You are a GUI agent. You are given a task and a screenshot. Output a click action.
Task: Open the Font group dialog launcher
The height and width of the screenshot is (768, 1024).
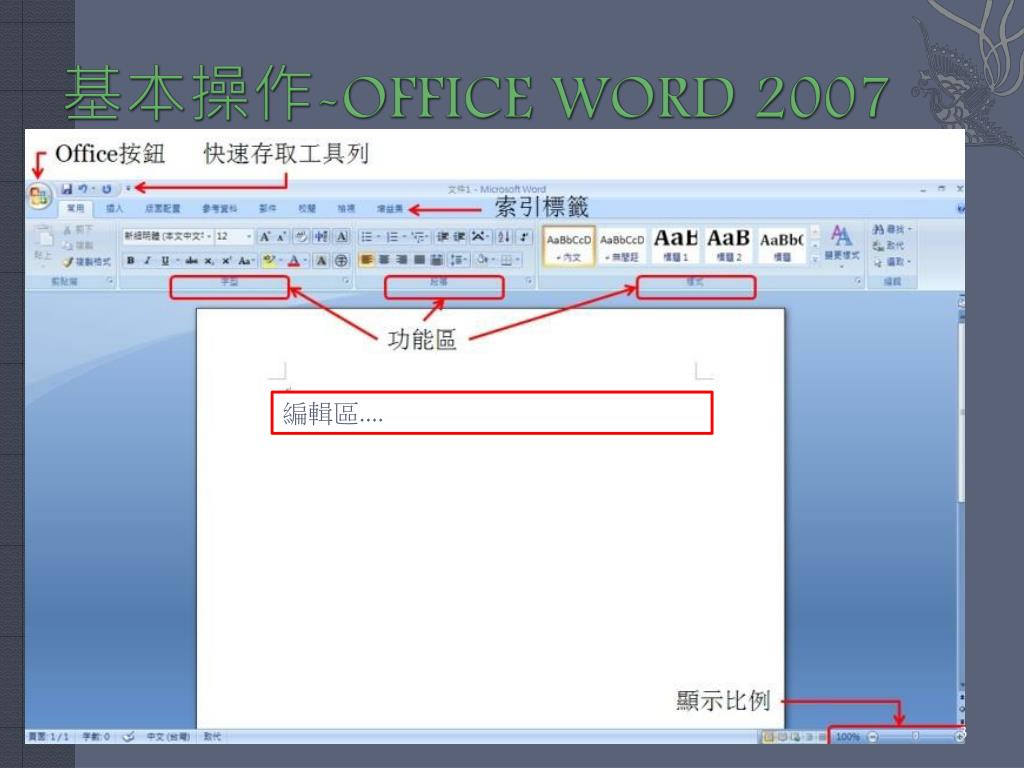tap(346, 281)
